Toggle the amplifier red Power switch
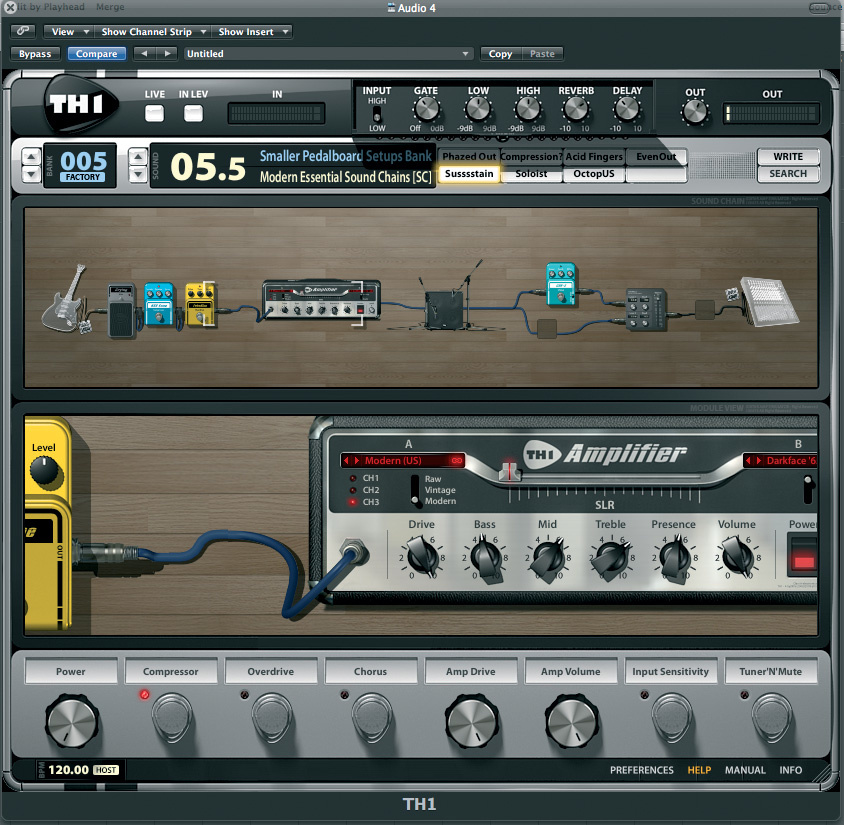This screenshot has width=844, height=825. pos(803,556)
